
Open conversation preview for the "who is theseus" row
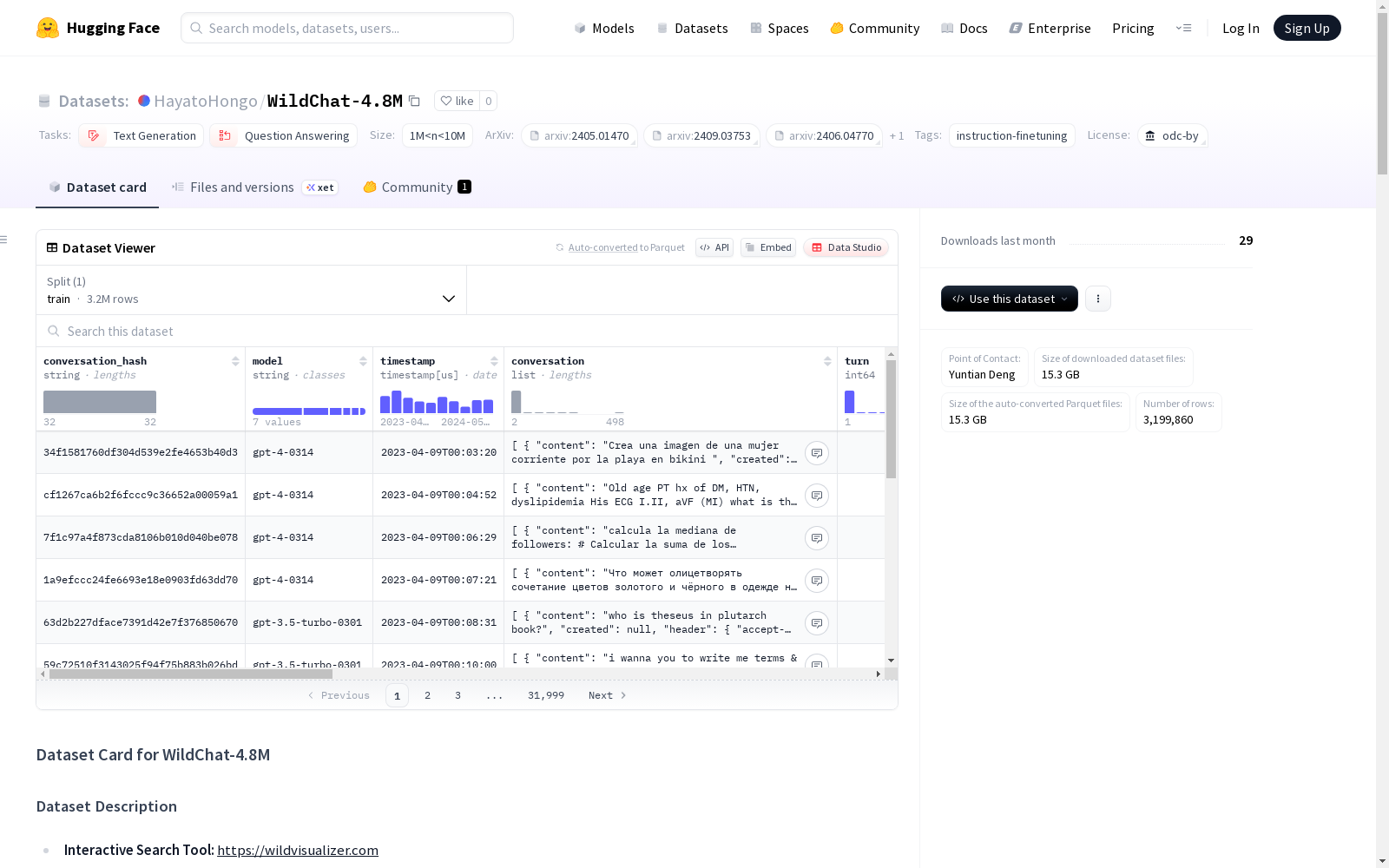(x=817, y=623)
